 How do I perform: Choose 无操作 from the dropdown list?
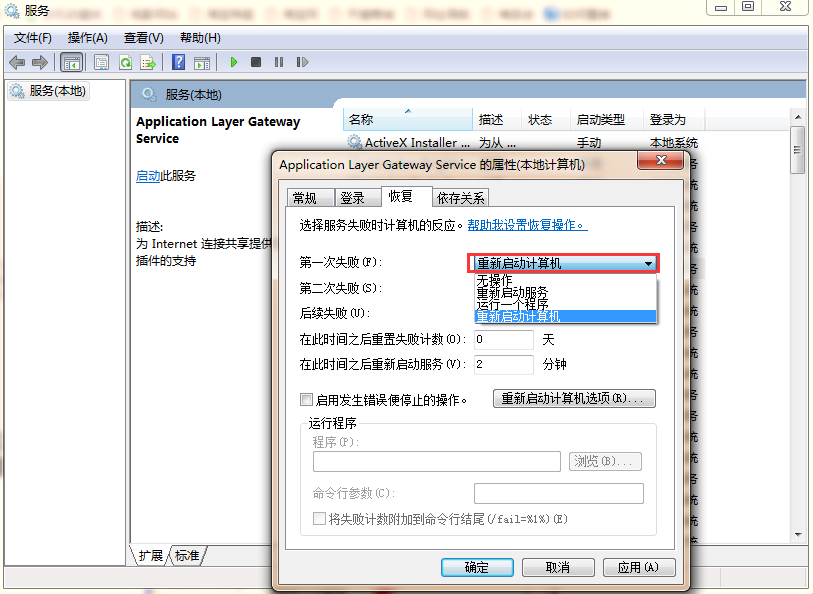[x=565, y=280]
